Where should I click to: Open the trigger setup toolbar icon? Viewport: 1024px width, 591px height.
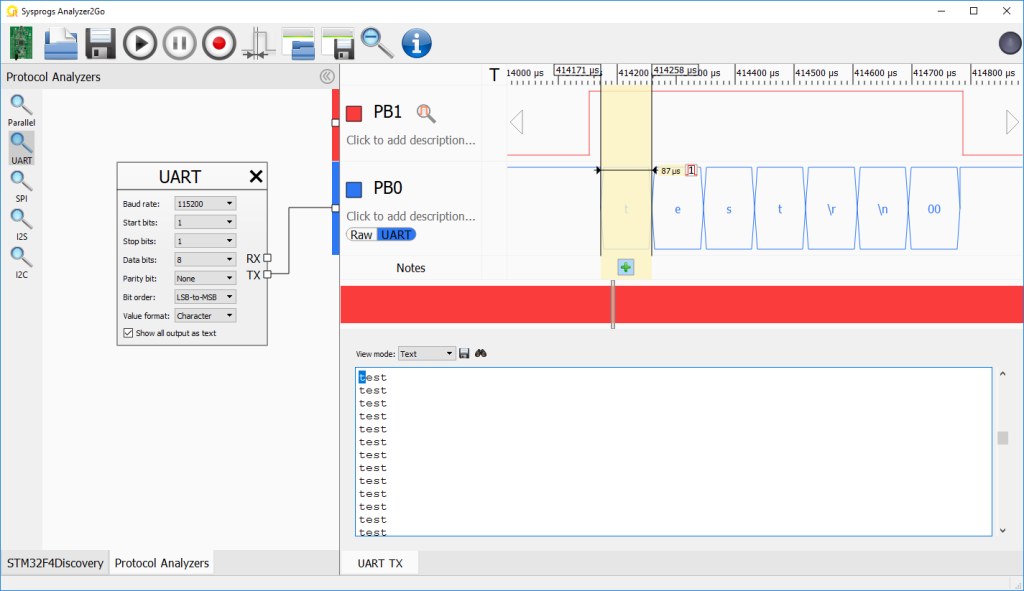tap(258, 43)
